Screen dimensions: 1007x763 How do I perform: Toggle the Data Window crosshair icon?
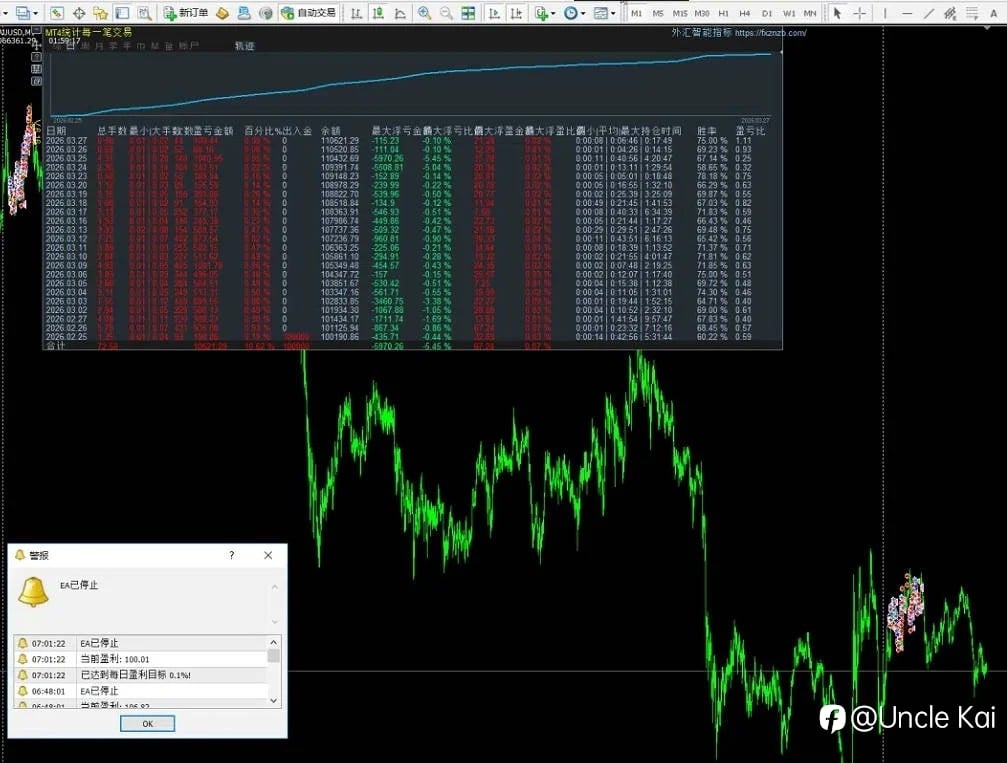[78, 13]
